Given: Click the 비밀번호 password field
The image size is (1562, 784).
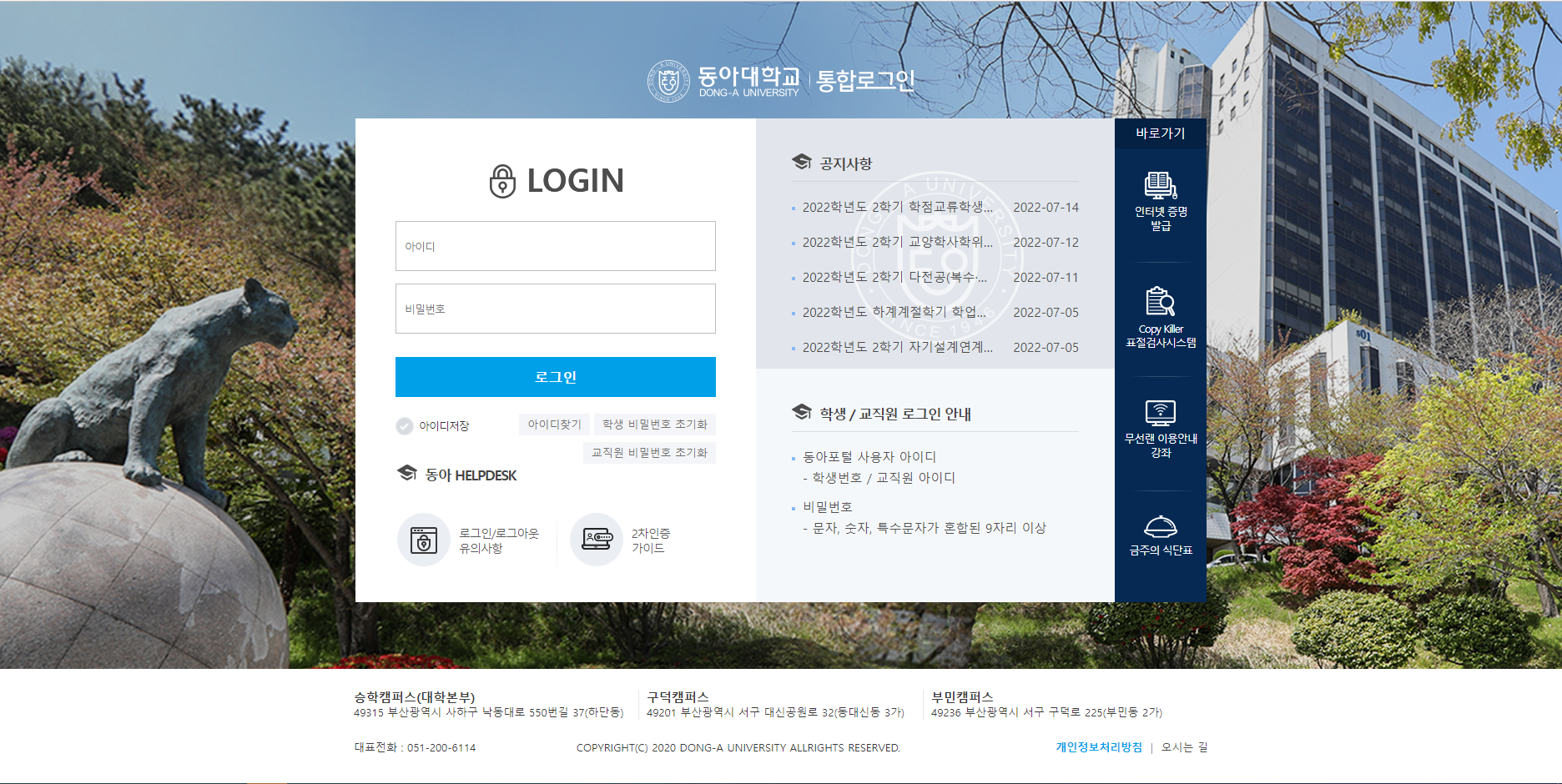Looking at the screenshot, I should [555, 309].
